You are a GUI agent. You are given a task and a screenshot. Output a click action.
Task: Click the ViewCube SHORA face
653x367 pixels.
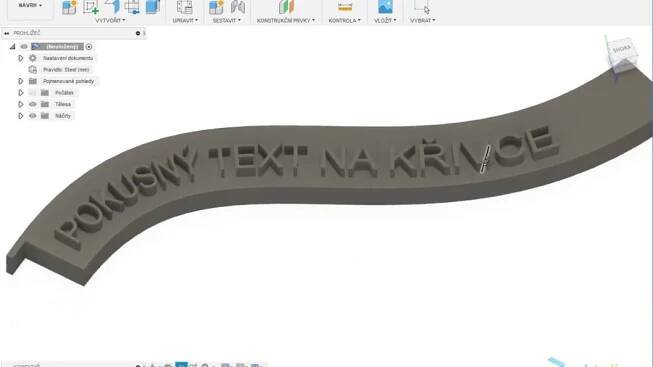coord(622,49)
